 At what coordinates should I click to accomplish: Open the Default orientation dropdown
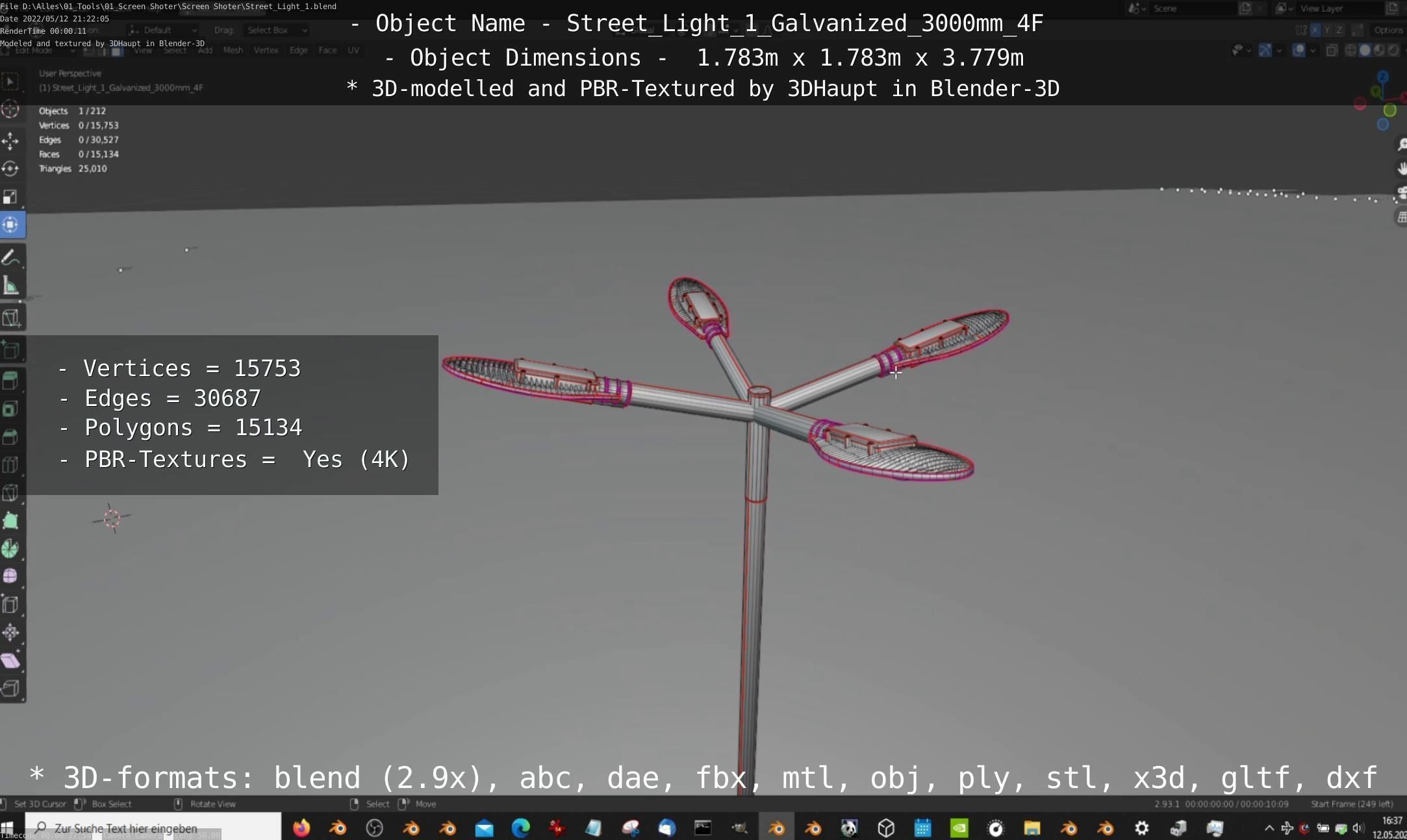pyautogui.click(x=163, y=31)
